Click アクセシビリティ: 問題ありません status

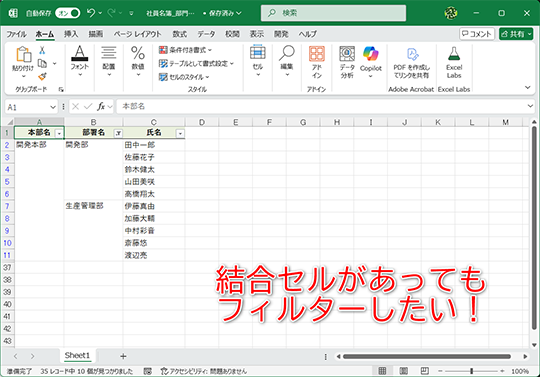point(204,371)
